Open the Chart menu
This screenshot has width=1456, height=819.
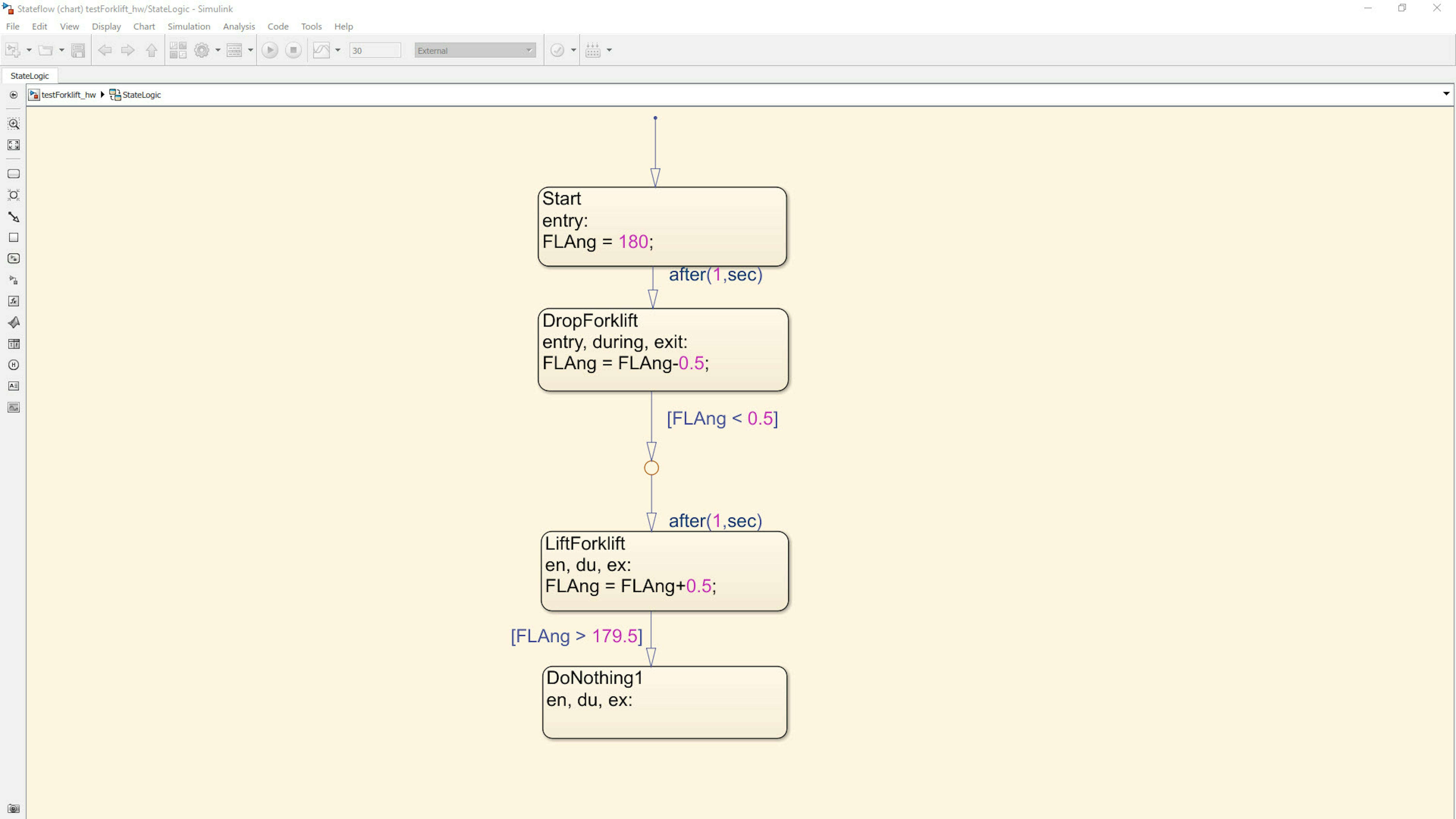click(144, 26)
